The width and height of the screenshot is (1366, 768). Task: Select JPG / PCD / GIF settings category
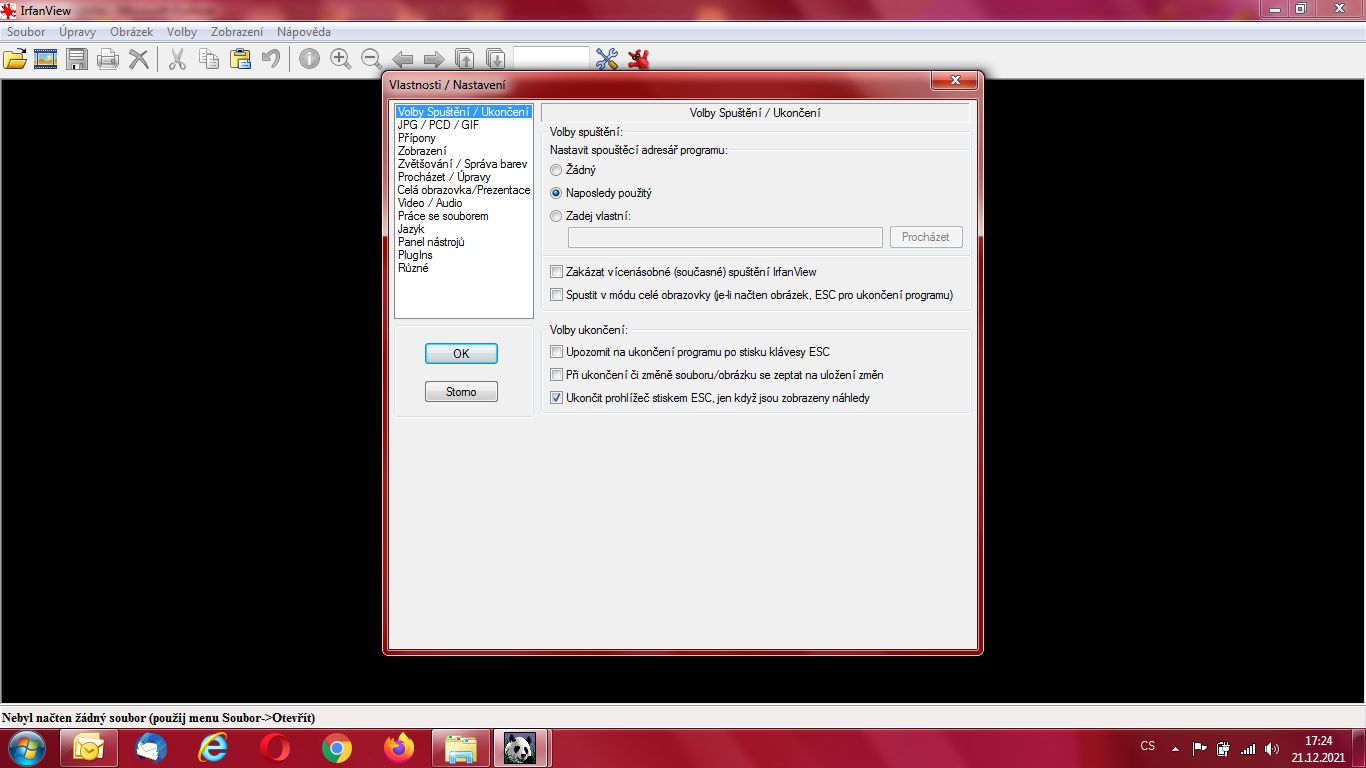pos(438,125)
